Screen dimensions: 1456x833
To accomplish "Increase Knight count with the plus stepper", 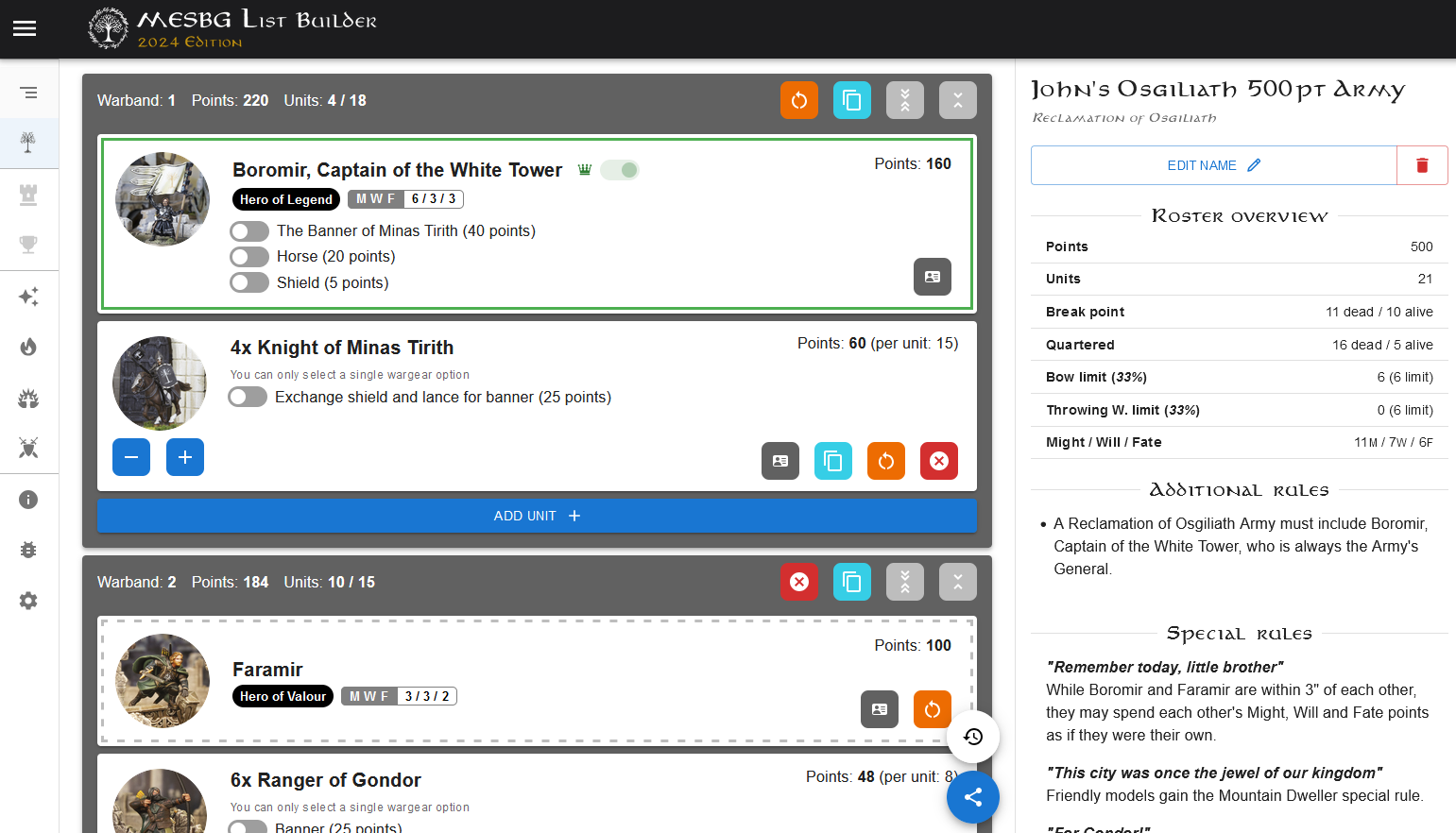I will pyautogui.click(x=184, y=457).
